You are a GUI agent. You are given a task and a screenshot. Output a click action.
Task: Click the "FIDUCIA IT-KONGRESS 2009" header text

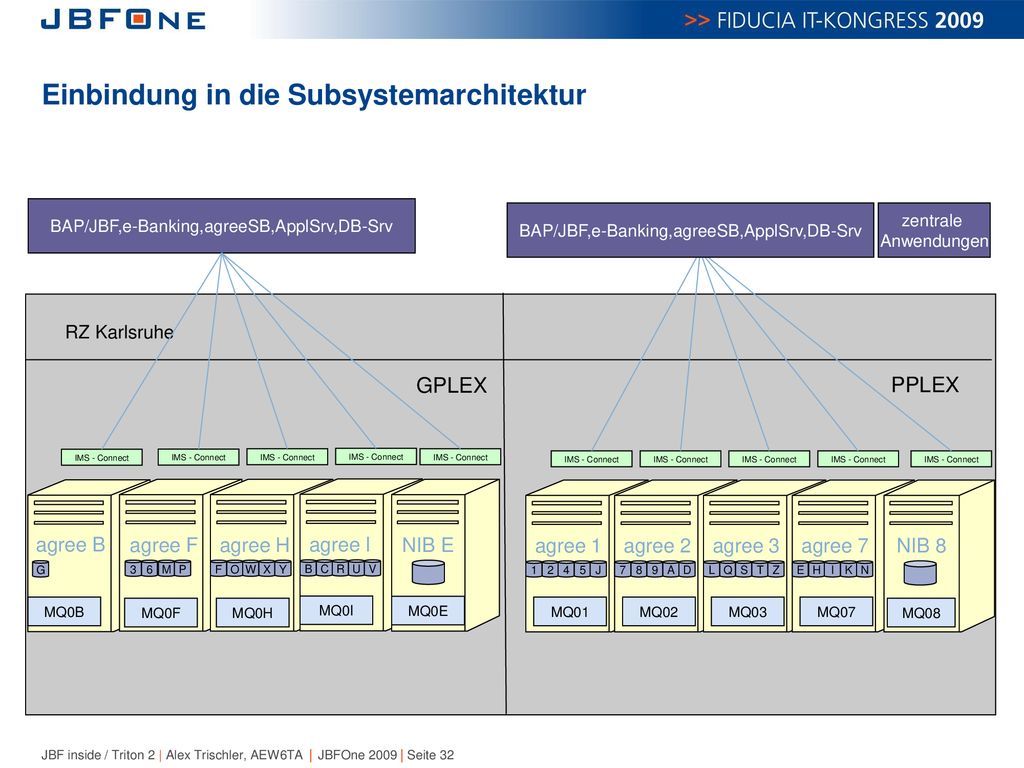(850, 20)
